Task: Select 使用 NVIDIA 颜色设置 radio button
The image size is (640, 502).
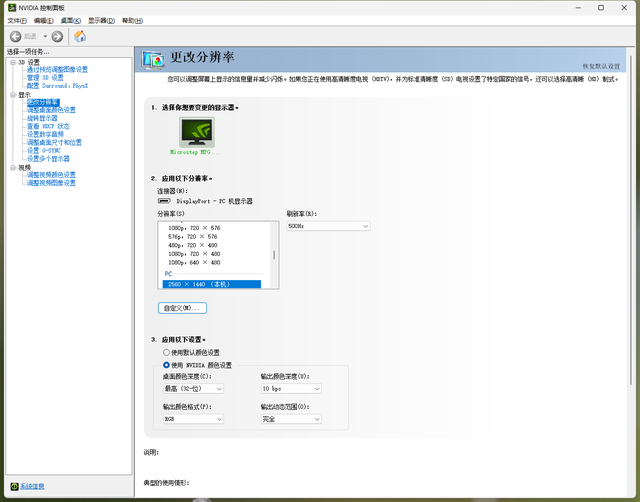Action: tap(166, 365)
